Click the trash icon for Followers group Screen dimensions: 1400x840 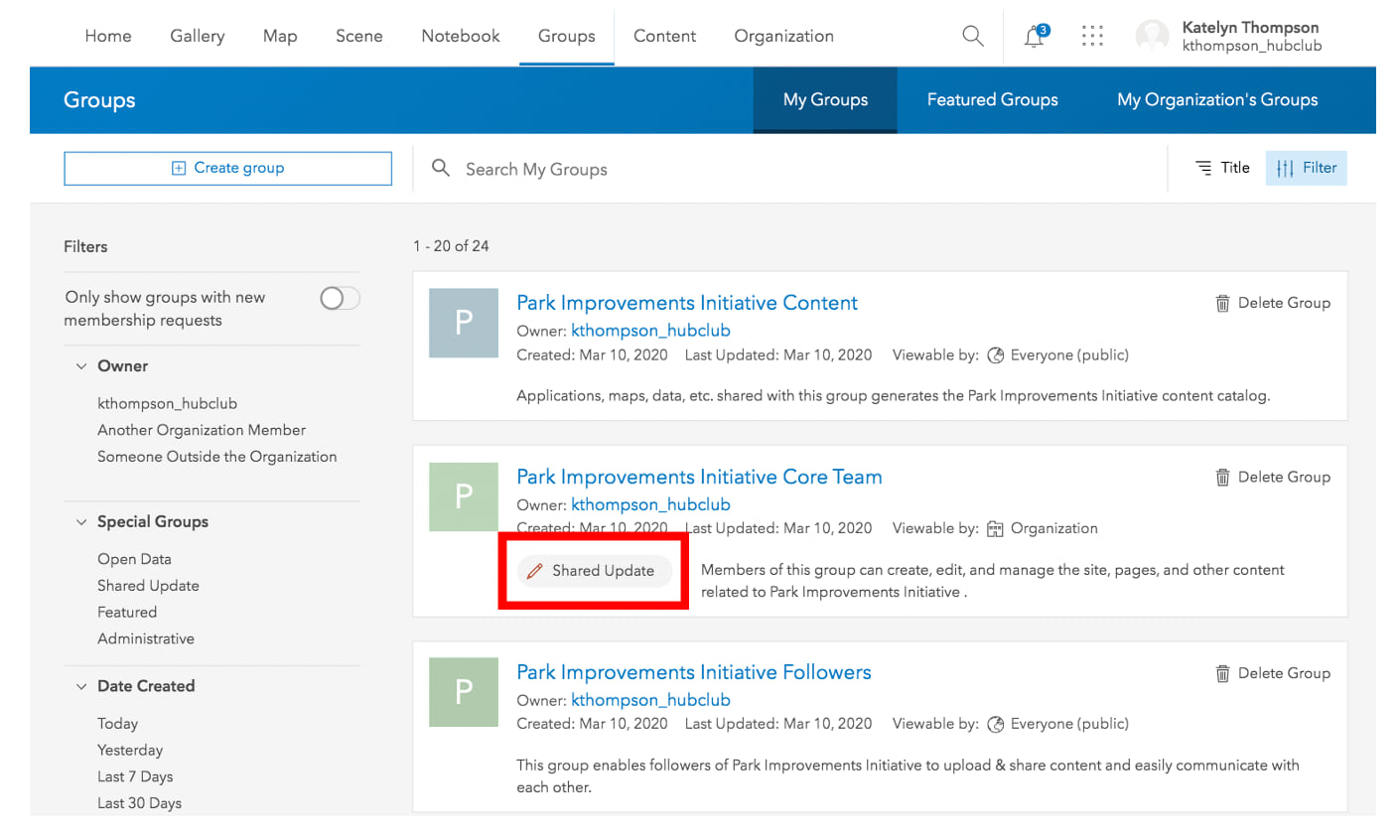click(1222, 673)
